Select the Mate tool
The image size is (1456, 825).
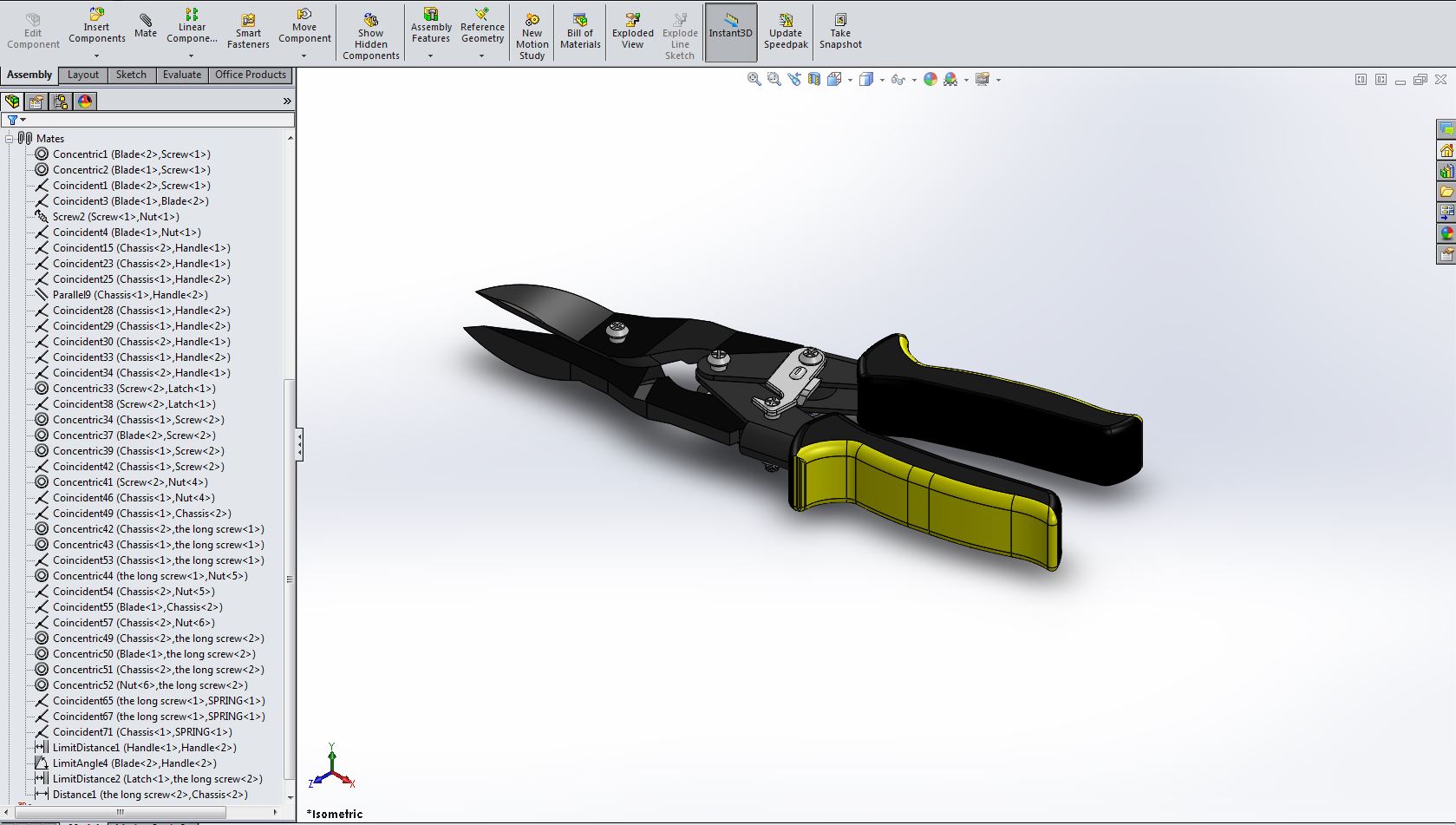(x=146, y=26)
